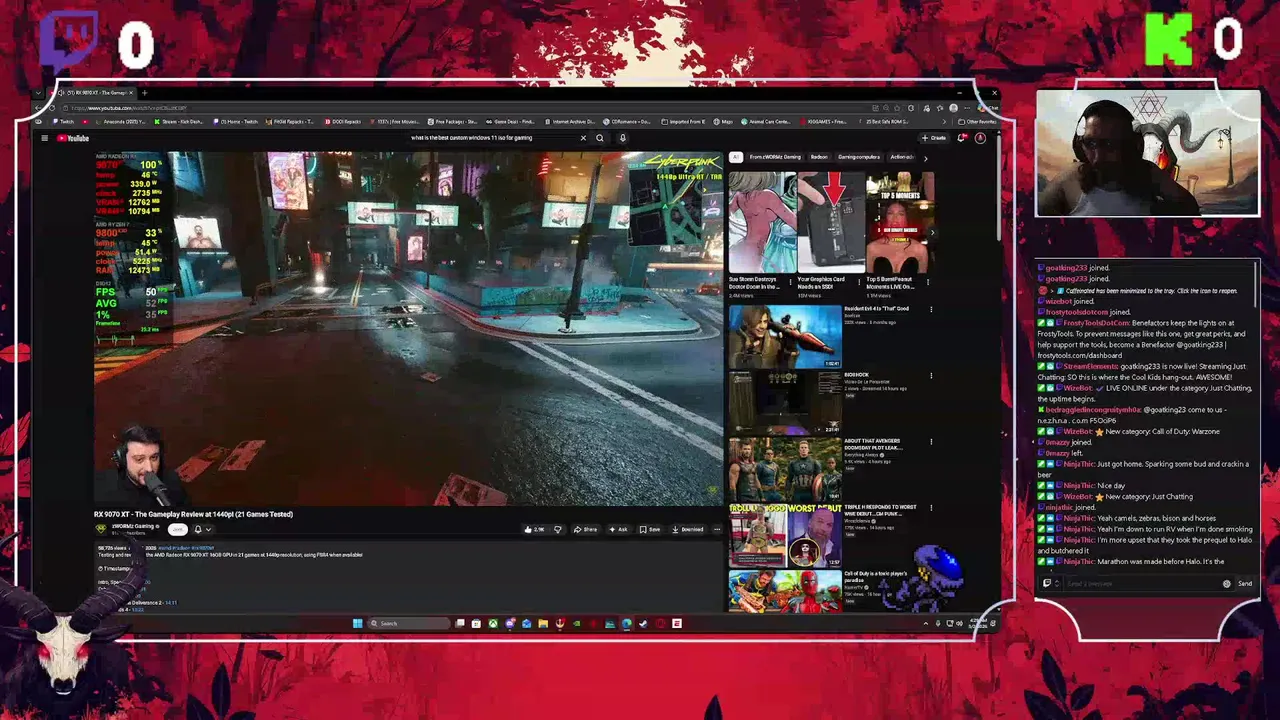Send the chat message
This screenshot has width=1280, height=720.
(x=1245, y=584)
